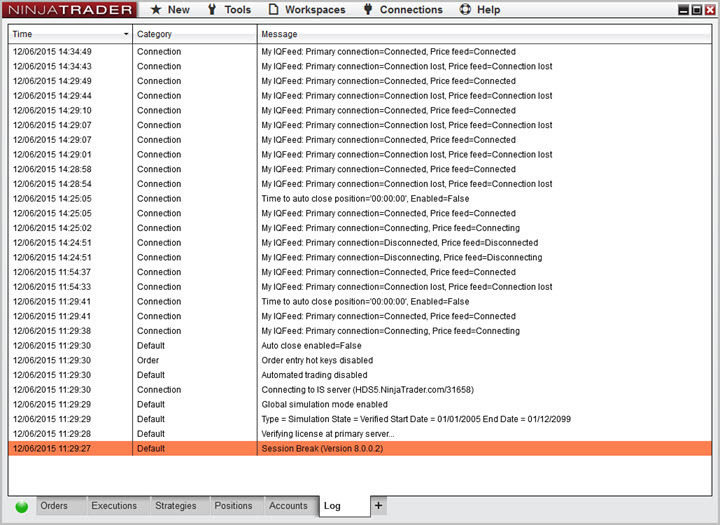Click timestamp 12/06/2015 11:54:37
Image resolution: width=720 pixels, height=525 pixels.
point(52,272)
